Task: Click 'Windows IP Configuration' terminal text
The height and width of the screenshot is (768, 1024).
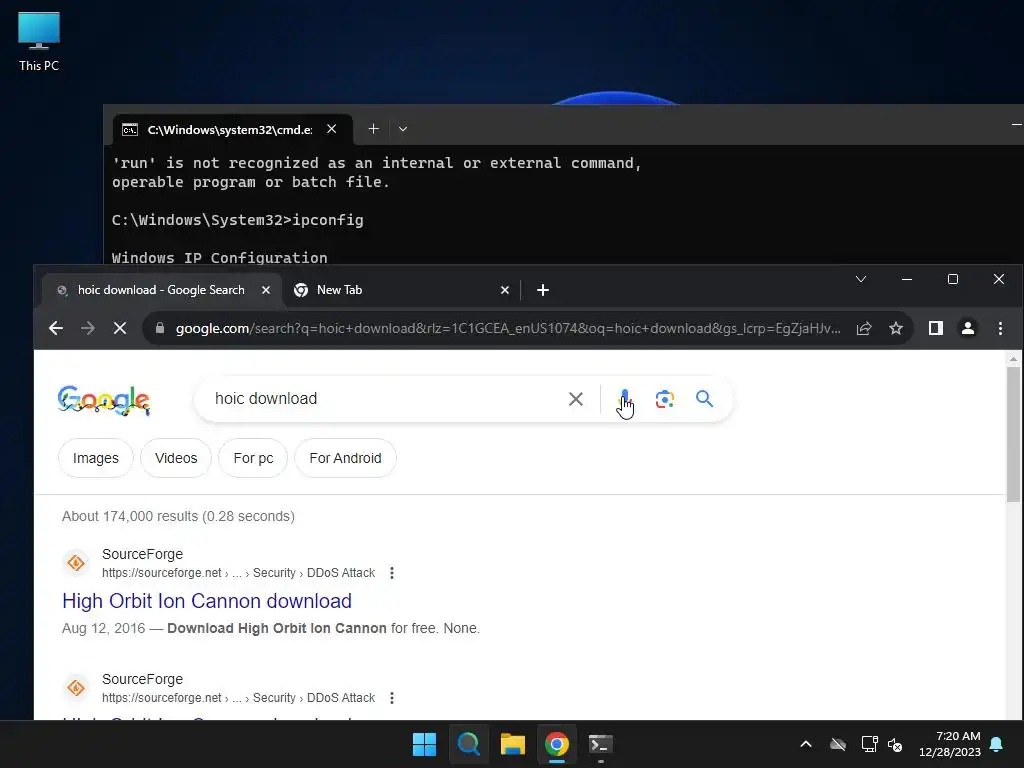Action: click(219, 258)
